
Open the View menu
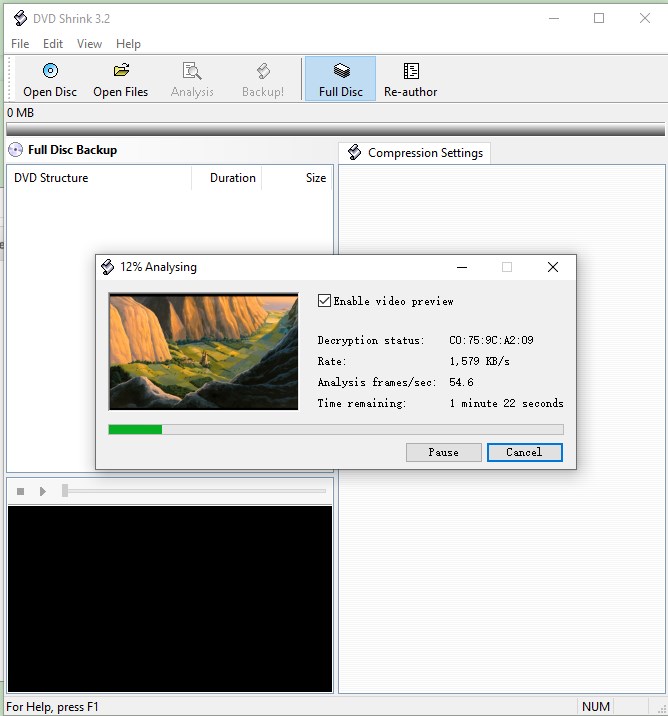[90, 44]
